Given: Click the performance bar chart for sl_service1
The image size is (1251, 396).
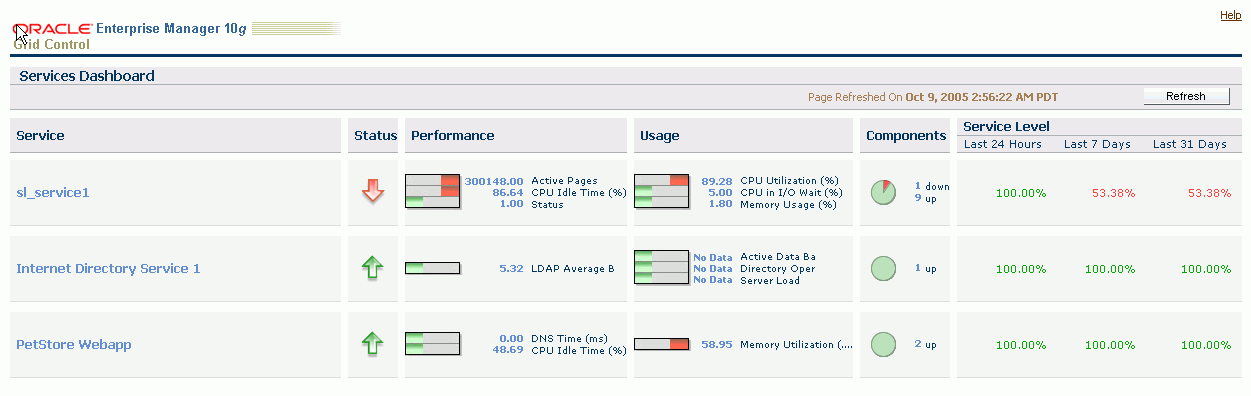Looking at the screenshot, I should click(x=432, y=191).
